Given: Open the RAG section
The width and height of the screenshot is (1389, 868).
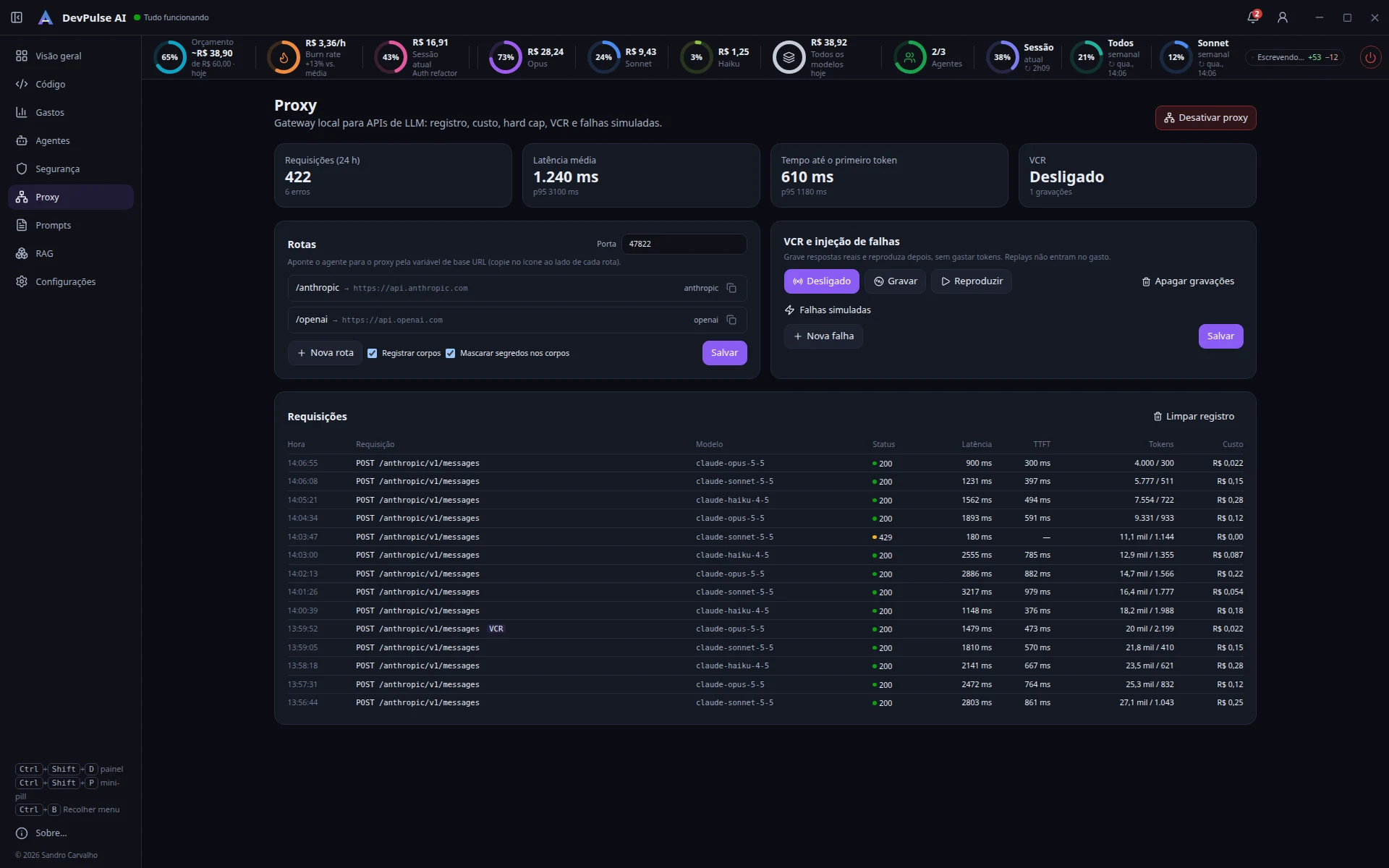Looking at the screenshot, I should coord(71,253).
